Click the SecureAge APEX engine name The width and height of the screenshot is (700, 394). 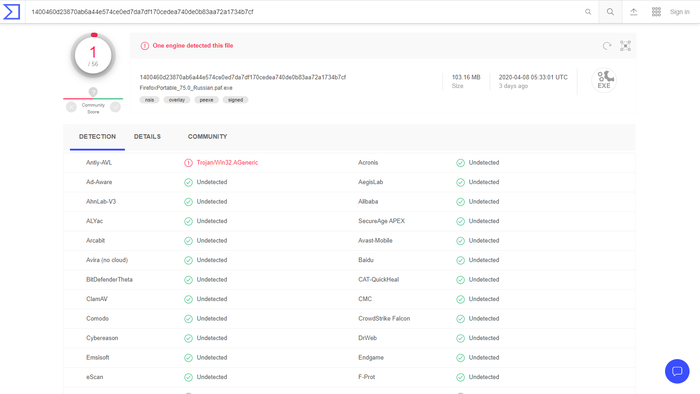coord(382,221)
